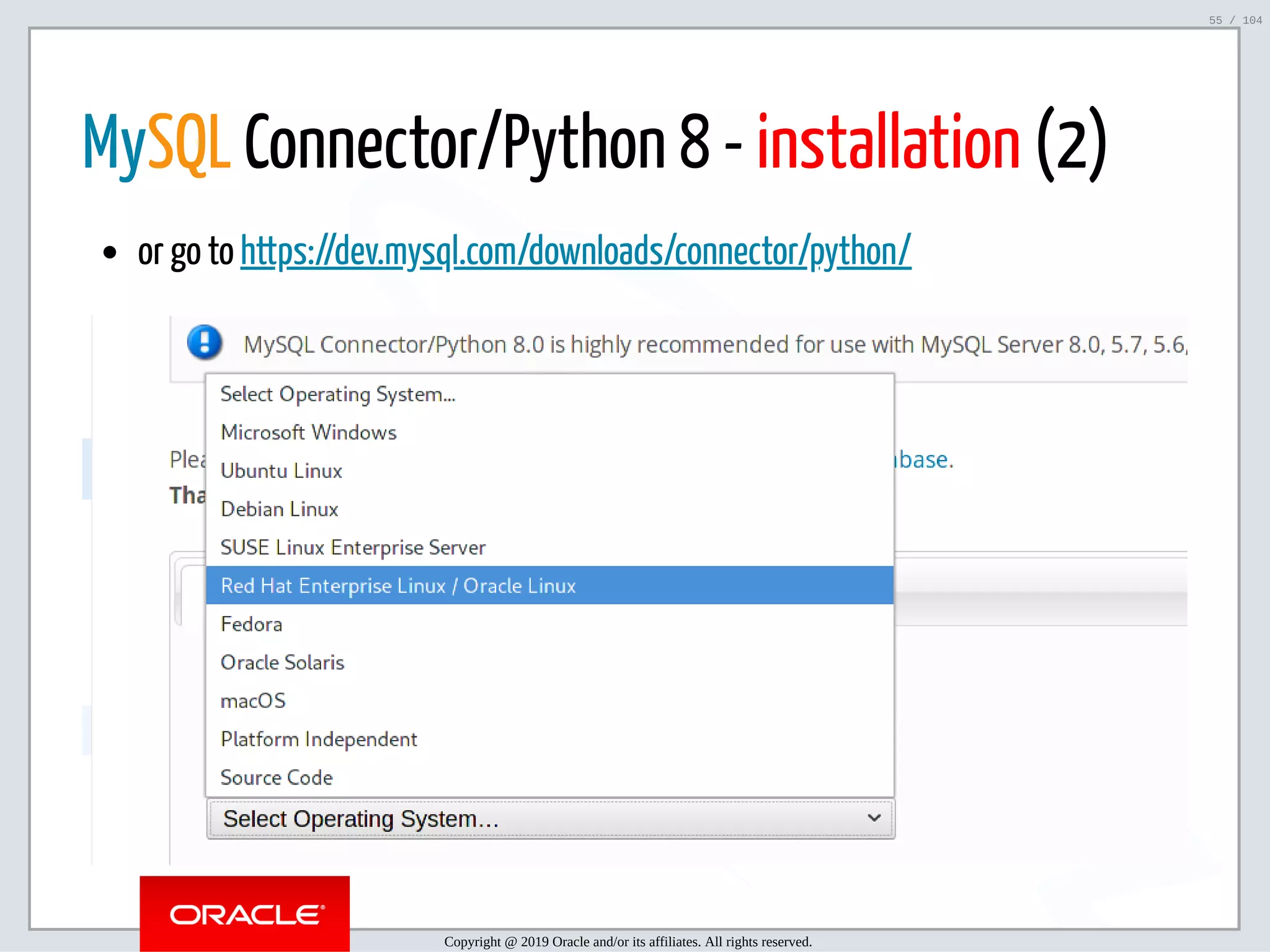The width and height of the screenshot is (1270, 952).
Task: Click the 'Select Operating System...' placeholder entry
Action: [x=338, y=394]
